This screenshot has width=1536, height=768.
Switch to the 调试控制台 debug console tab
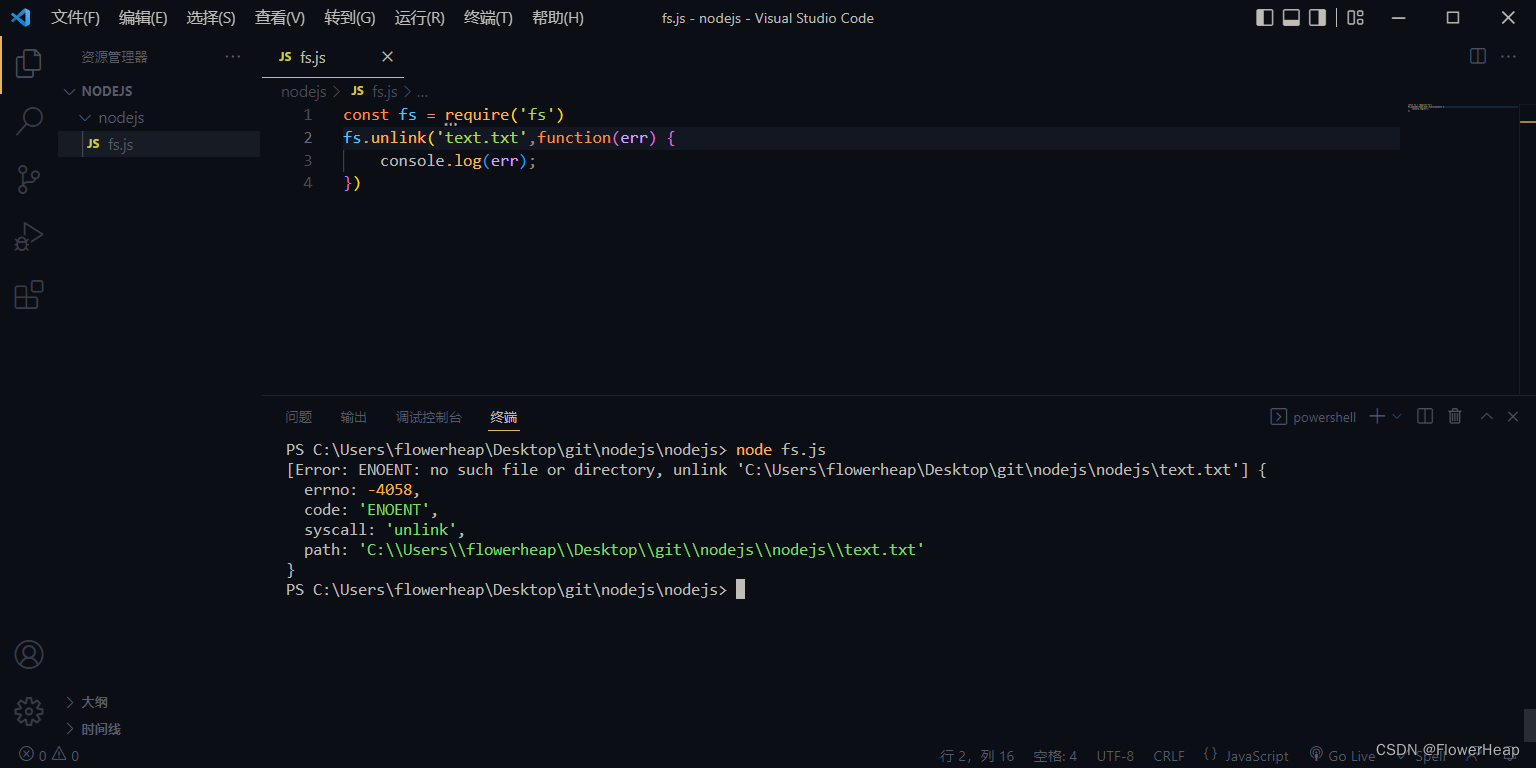click(429, 417)
